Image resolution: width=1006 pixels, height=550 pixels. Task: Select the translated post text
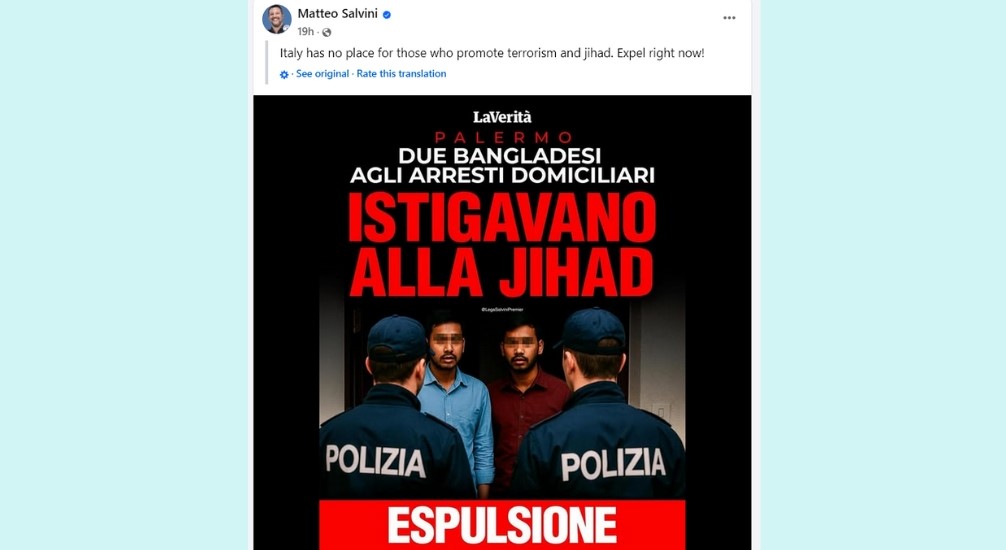(x=492, y=53)
